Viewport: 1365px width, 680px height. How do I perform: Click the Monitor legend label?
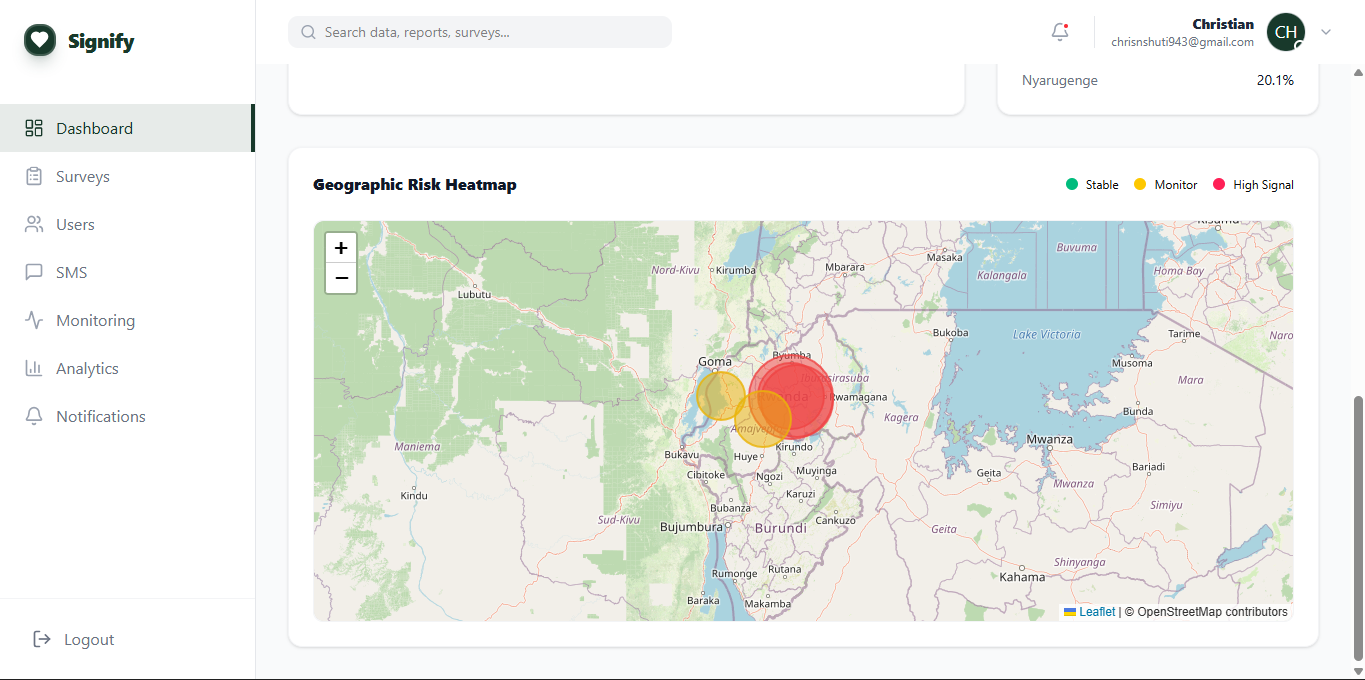1176,185
